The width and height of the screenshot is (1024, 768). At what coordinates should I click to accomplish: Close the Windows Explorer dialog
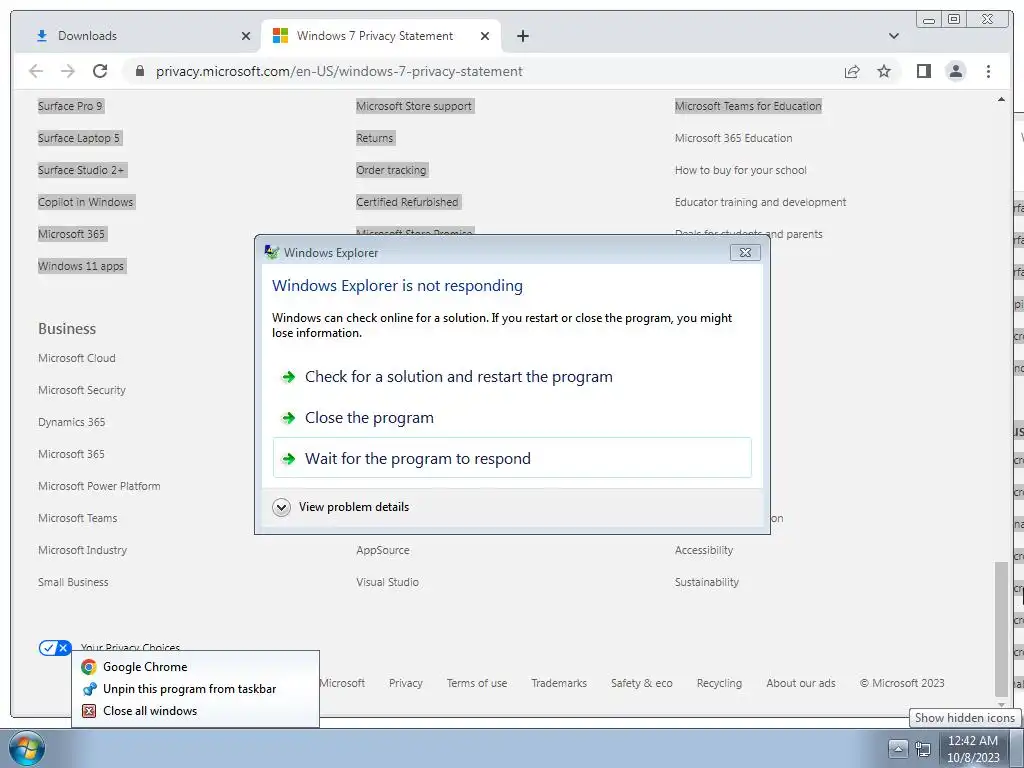click(x=745, y=253)
